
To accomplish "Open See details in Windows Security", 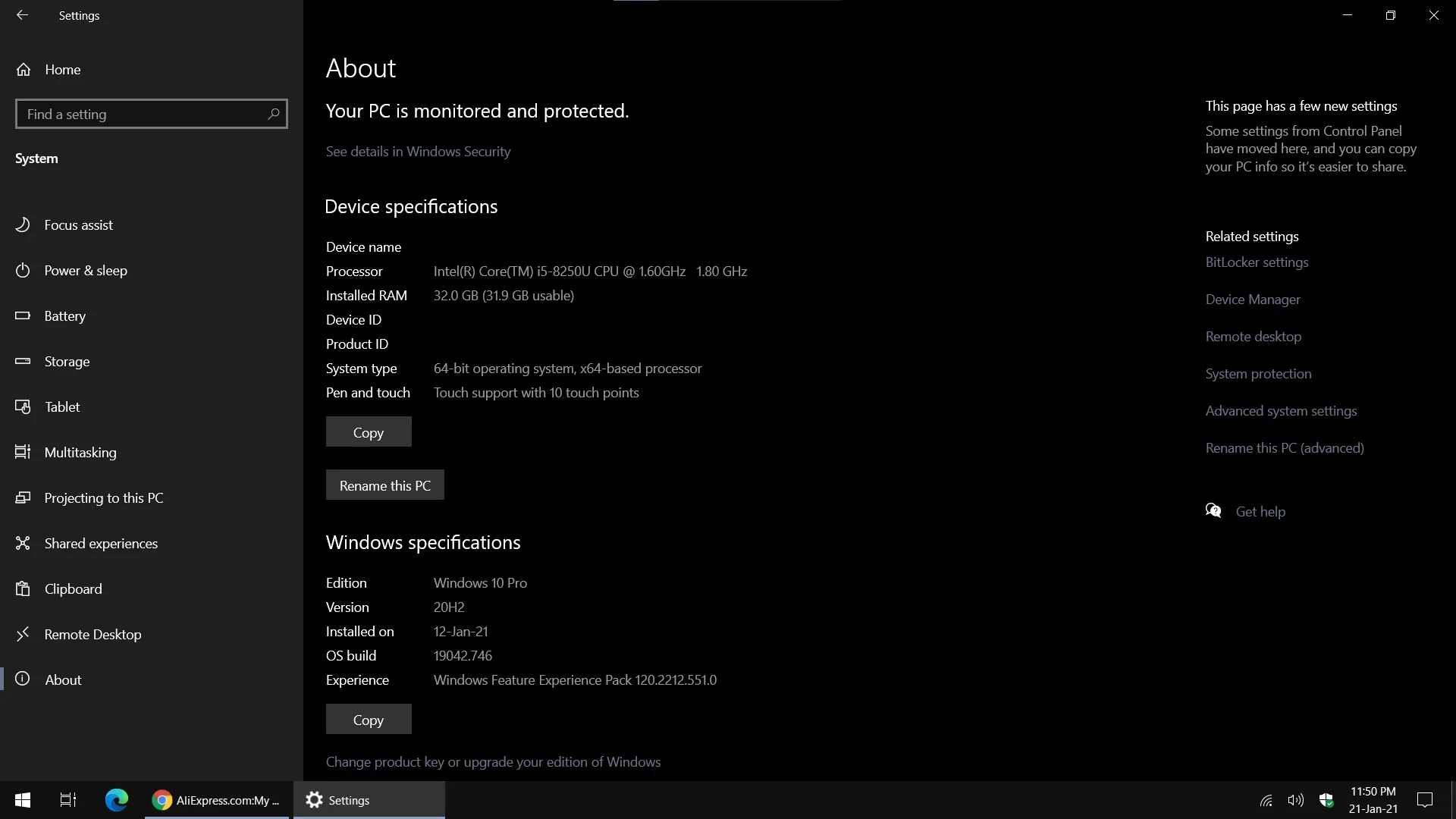I will click(418, 151).
